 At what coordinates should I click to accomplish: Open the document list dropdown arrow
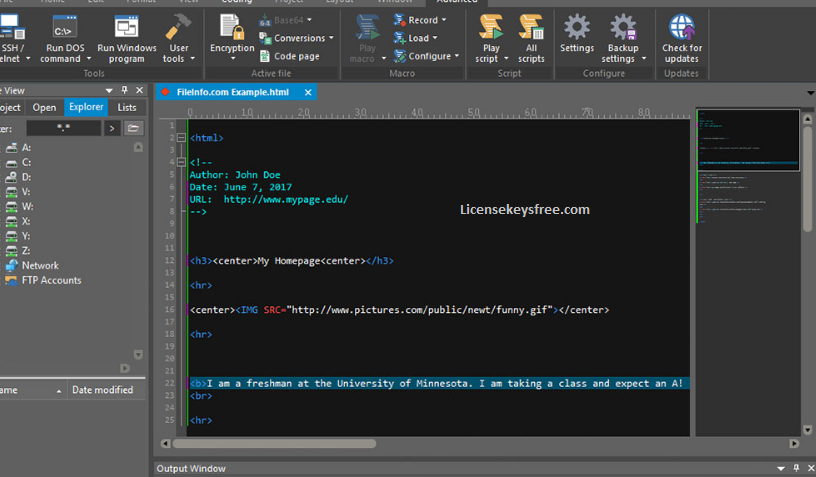pos(811,93)
